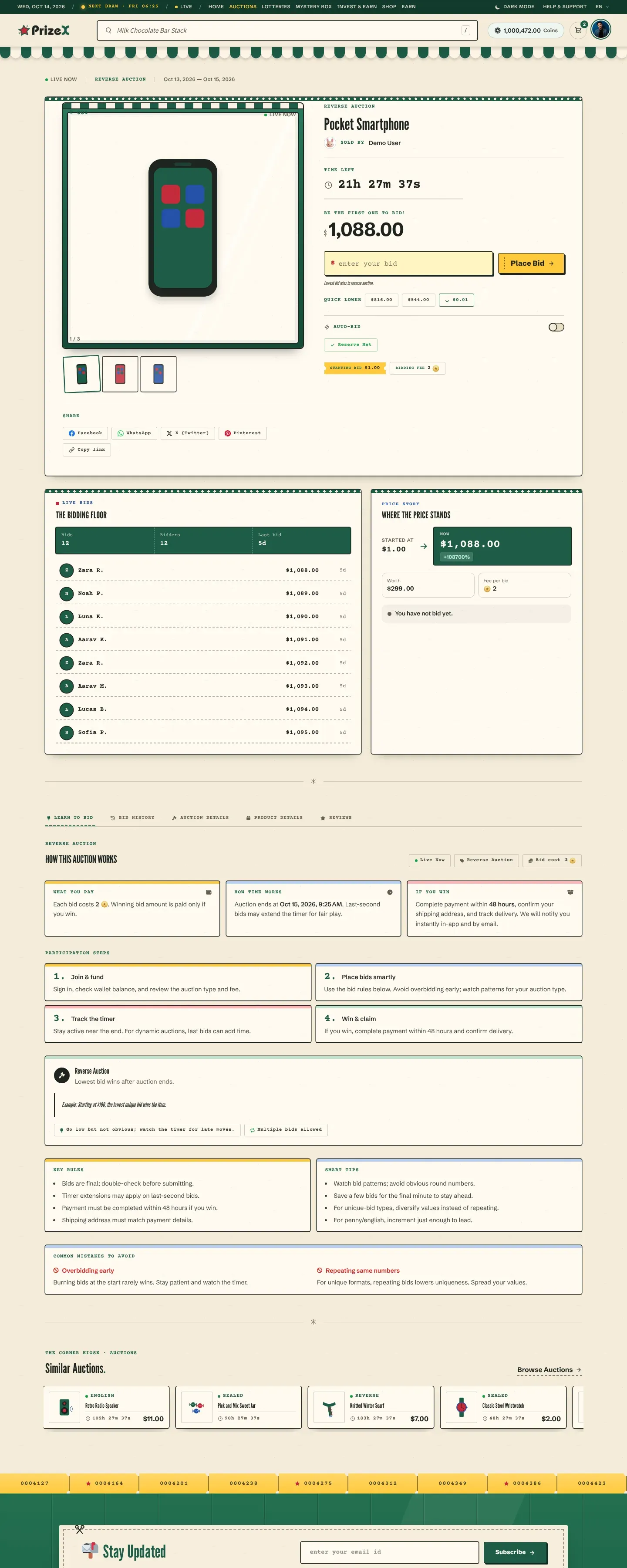
Task: Click the Subscribe button
Action: pos(515,1551)
